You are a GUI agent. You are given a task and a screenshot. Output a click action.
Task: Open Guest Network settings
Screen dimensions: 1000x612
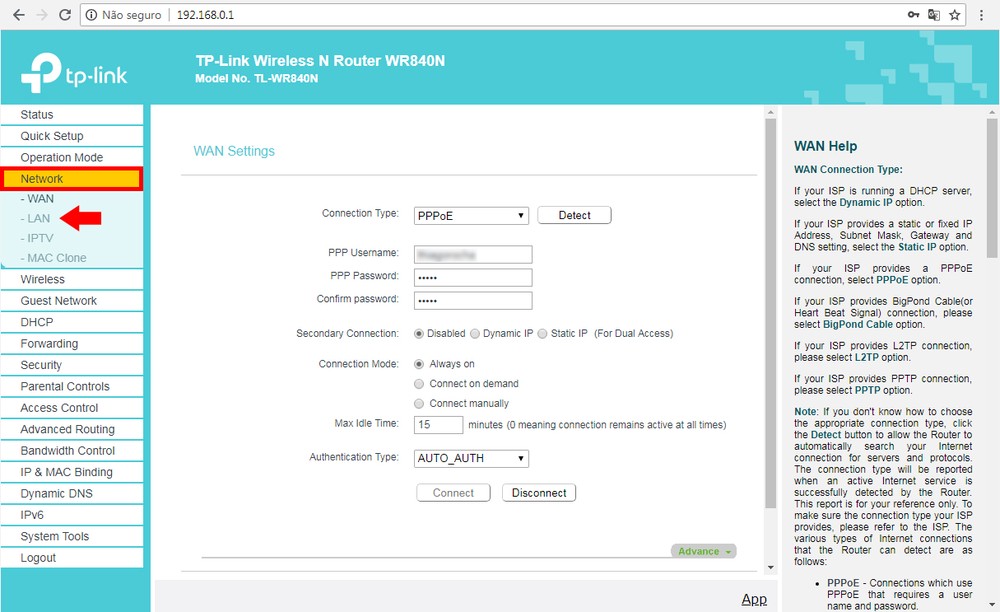[72, 301]
